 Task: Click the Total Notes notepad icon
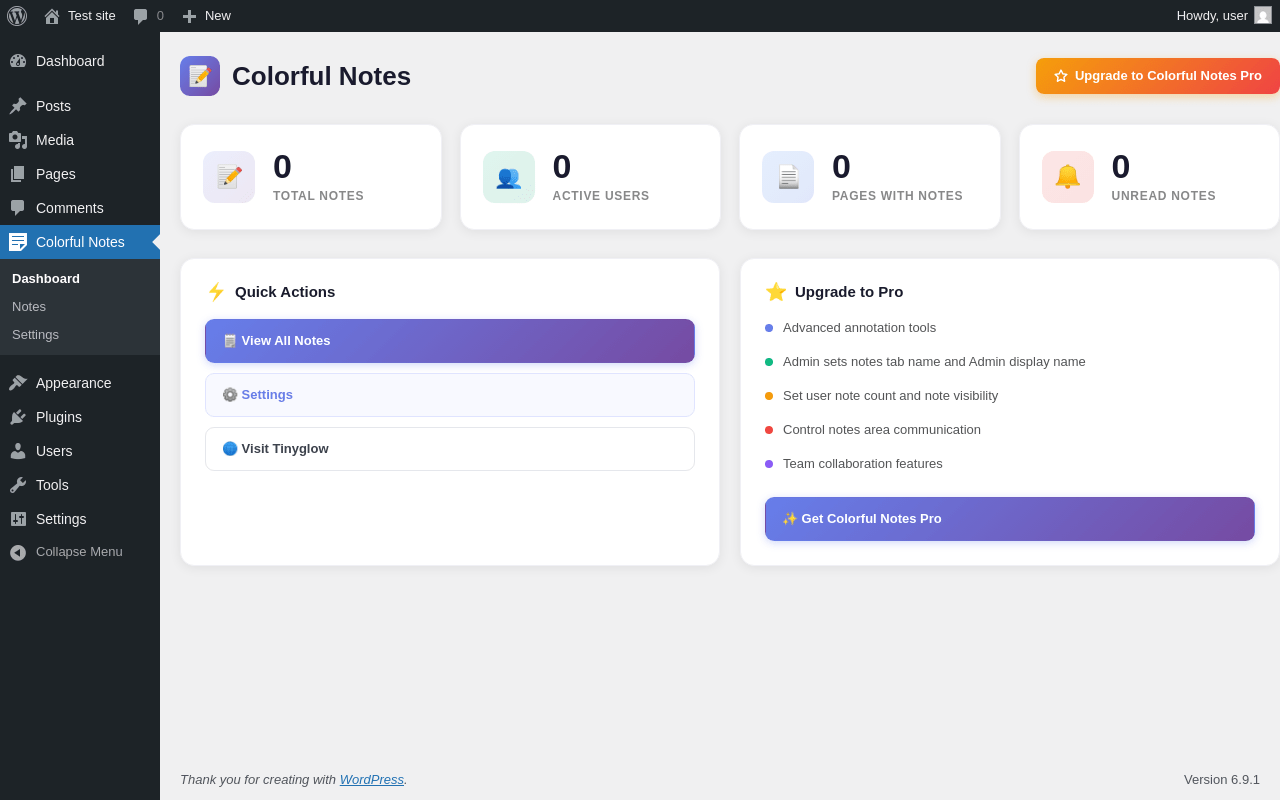[229, 177]
